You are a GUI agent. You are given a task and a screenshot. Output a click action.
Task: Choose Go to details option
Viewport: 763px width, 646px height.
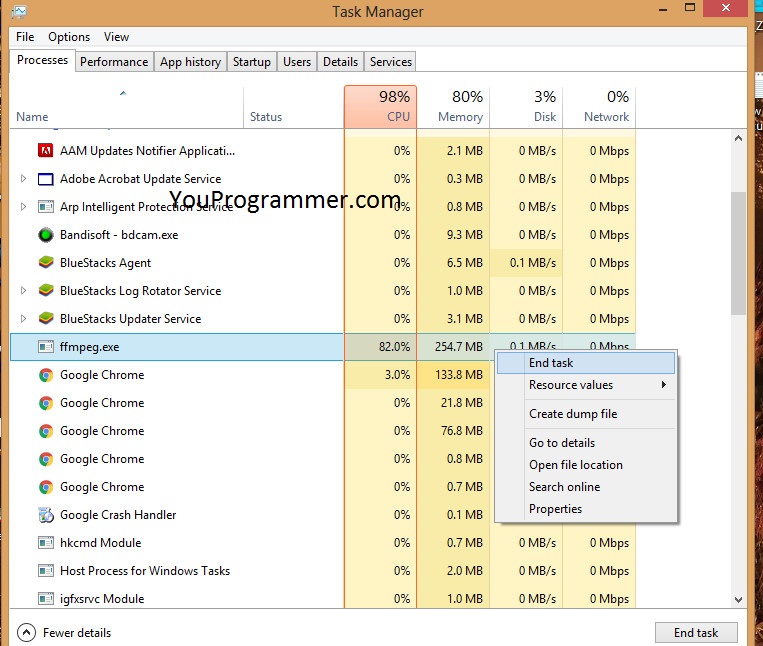[x=586, y=443]
